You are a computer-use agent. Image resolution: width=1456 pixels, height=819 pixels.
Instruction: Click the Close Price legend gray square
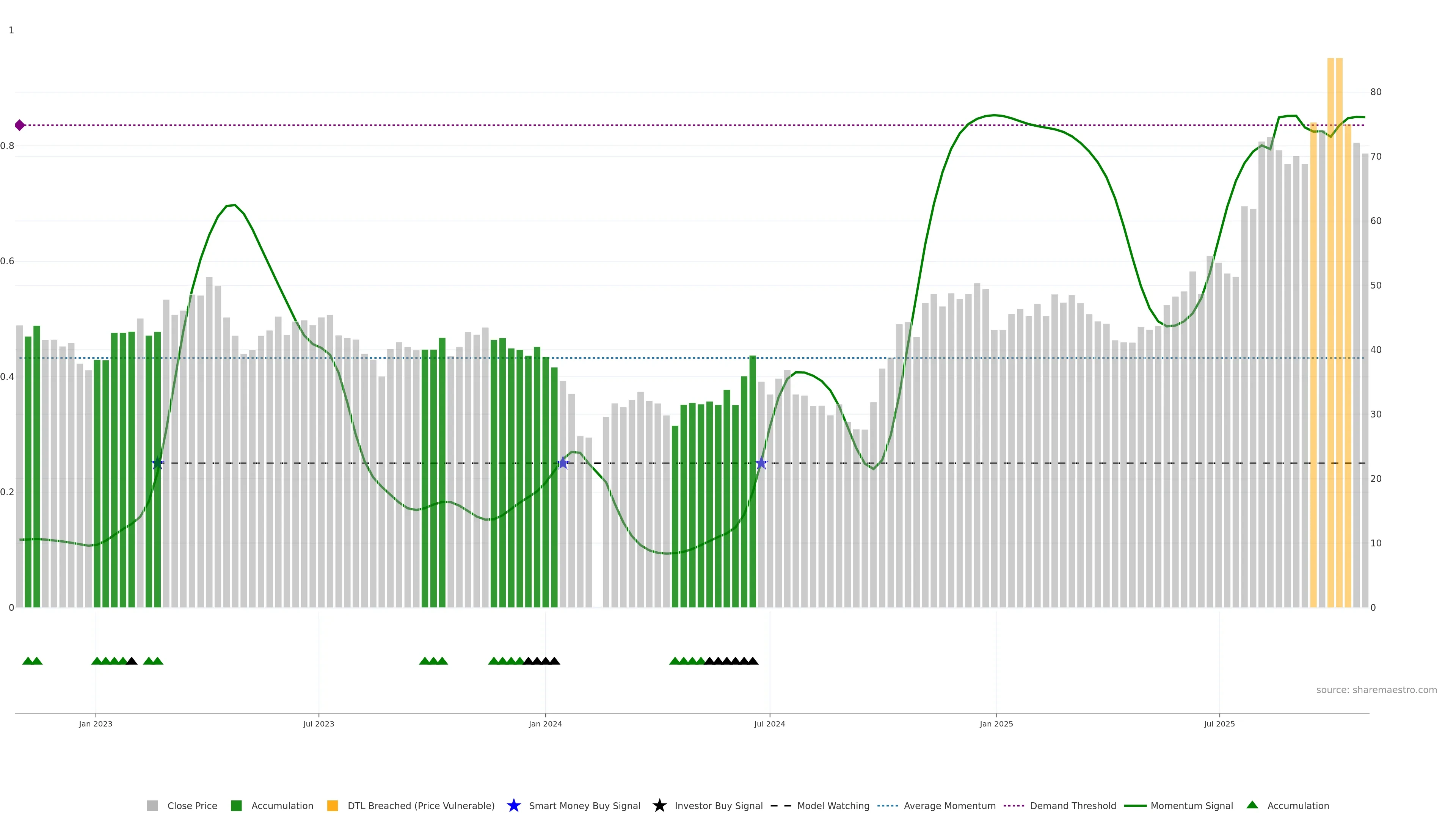click(x=152, y=805)
